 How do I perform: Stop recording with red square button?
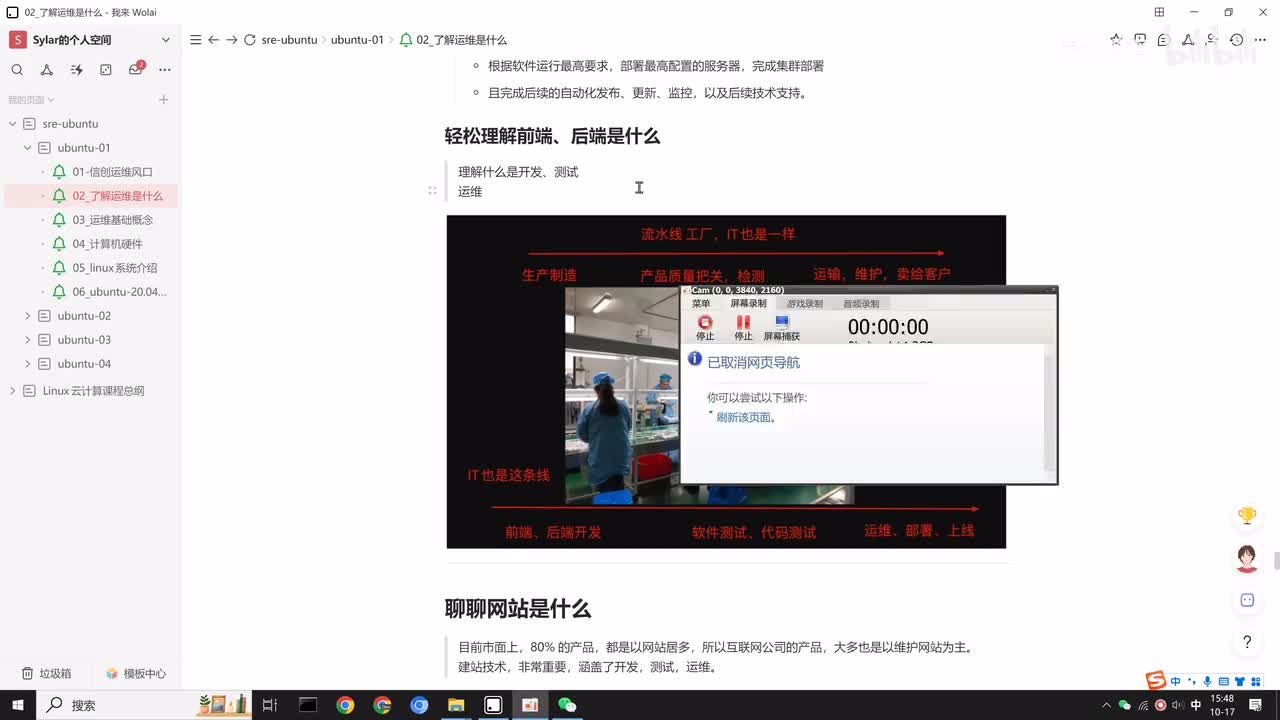(x=705, y=328)
